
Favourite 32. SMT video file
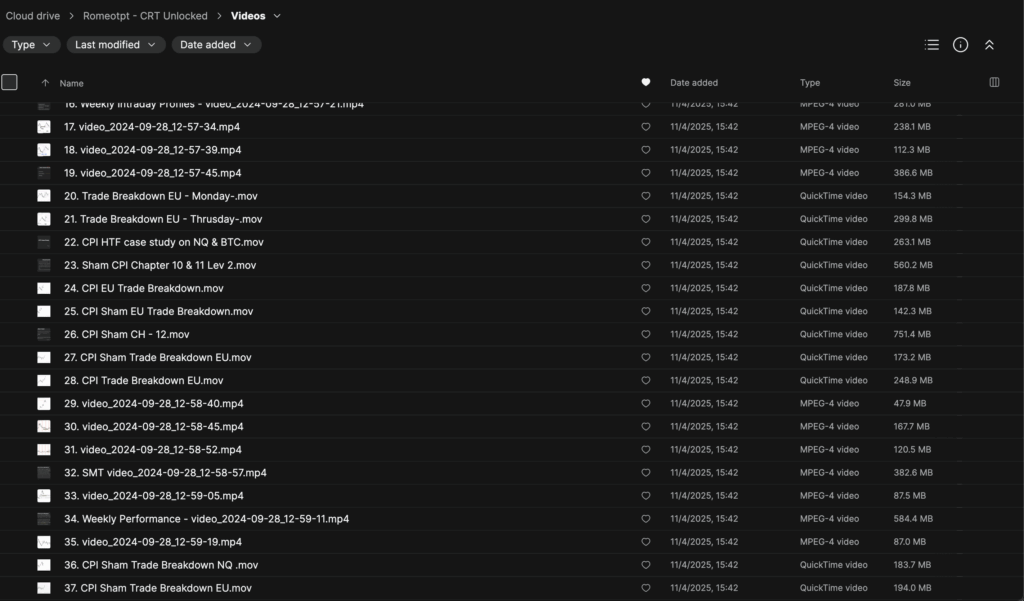click(x=646, y=473)
